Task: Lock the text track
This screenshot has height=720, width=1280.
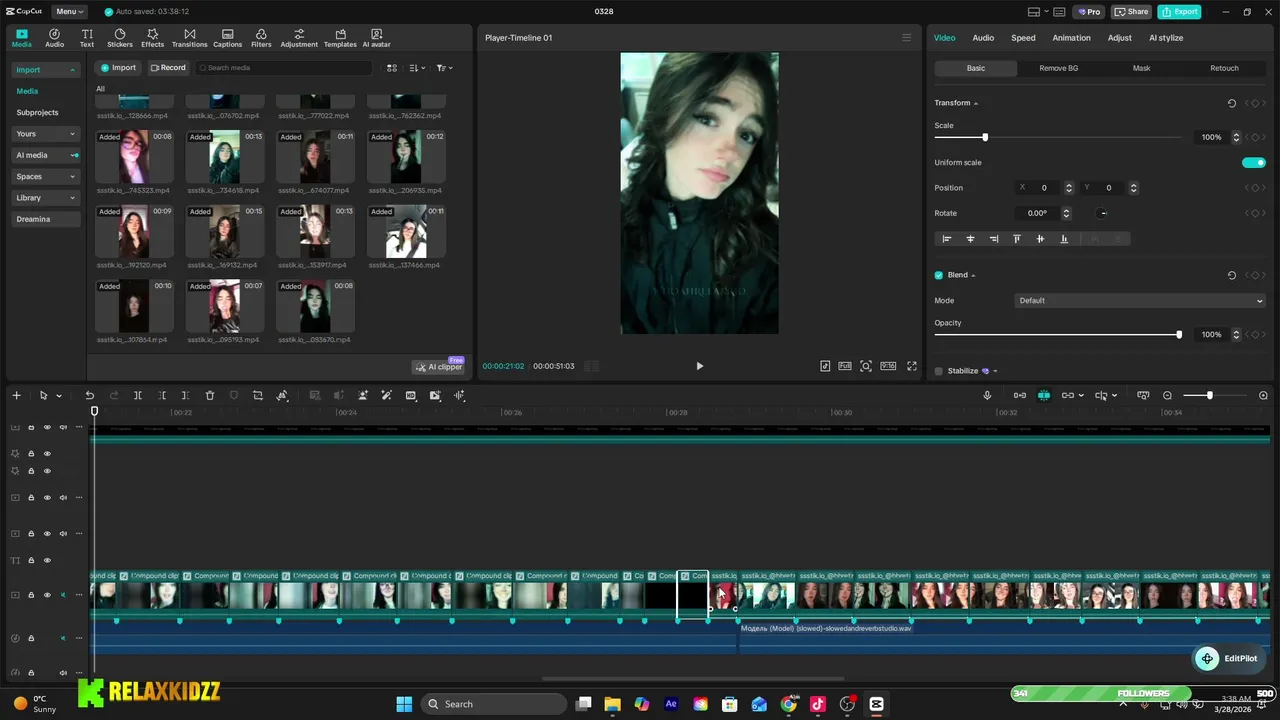Action: click(31, 560)
